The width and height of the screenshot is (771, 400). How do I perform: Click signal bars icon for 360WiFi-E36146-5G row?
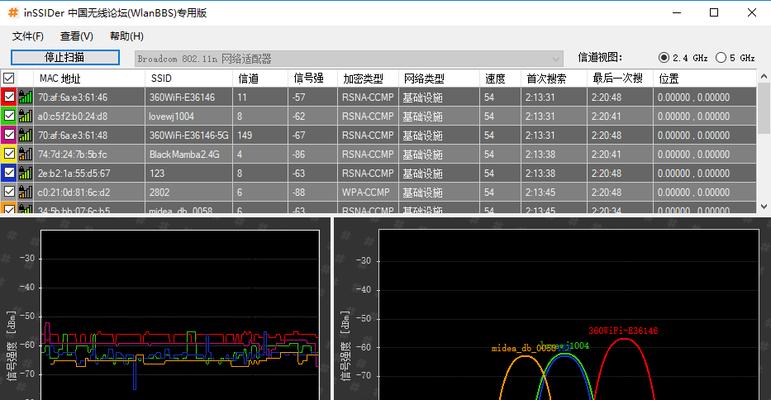click(26, 135)
